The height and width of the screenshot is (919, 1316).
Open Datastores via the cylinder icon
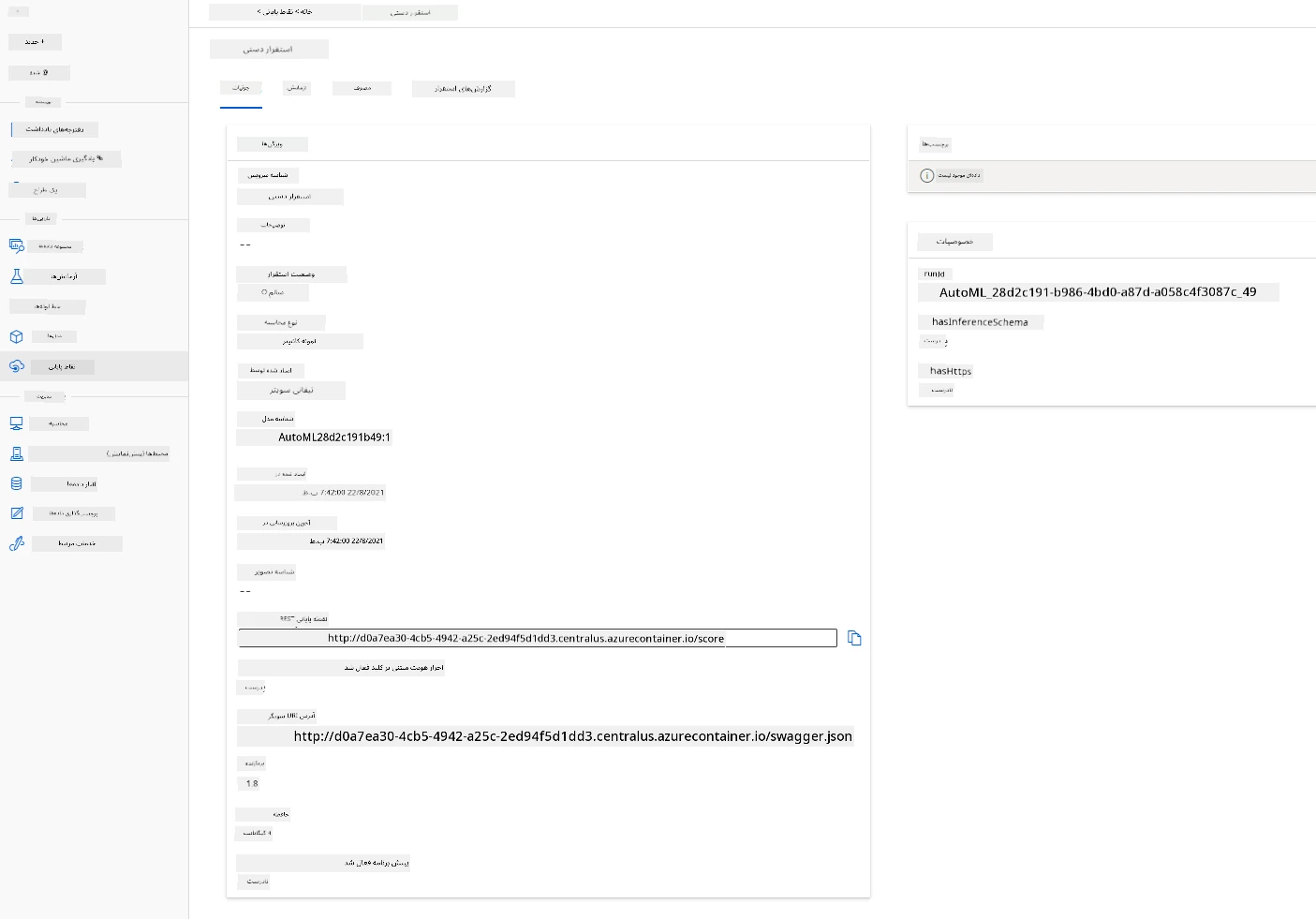click(x=16, y=483)
